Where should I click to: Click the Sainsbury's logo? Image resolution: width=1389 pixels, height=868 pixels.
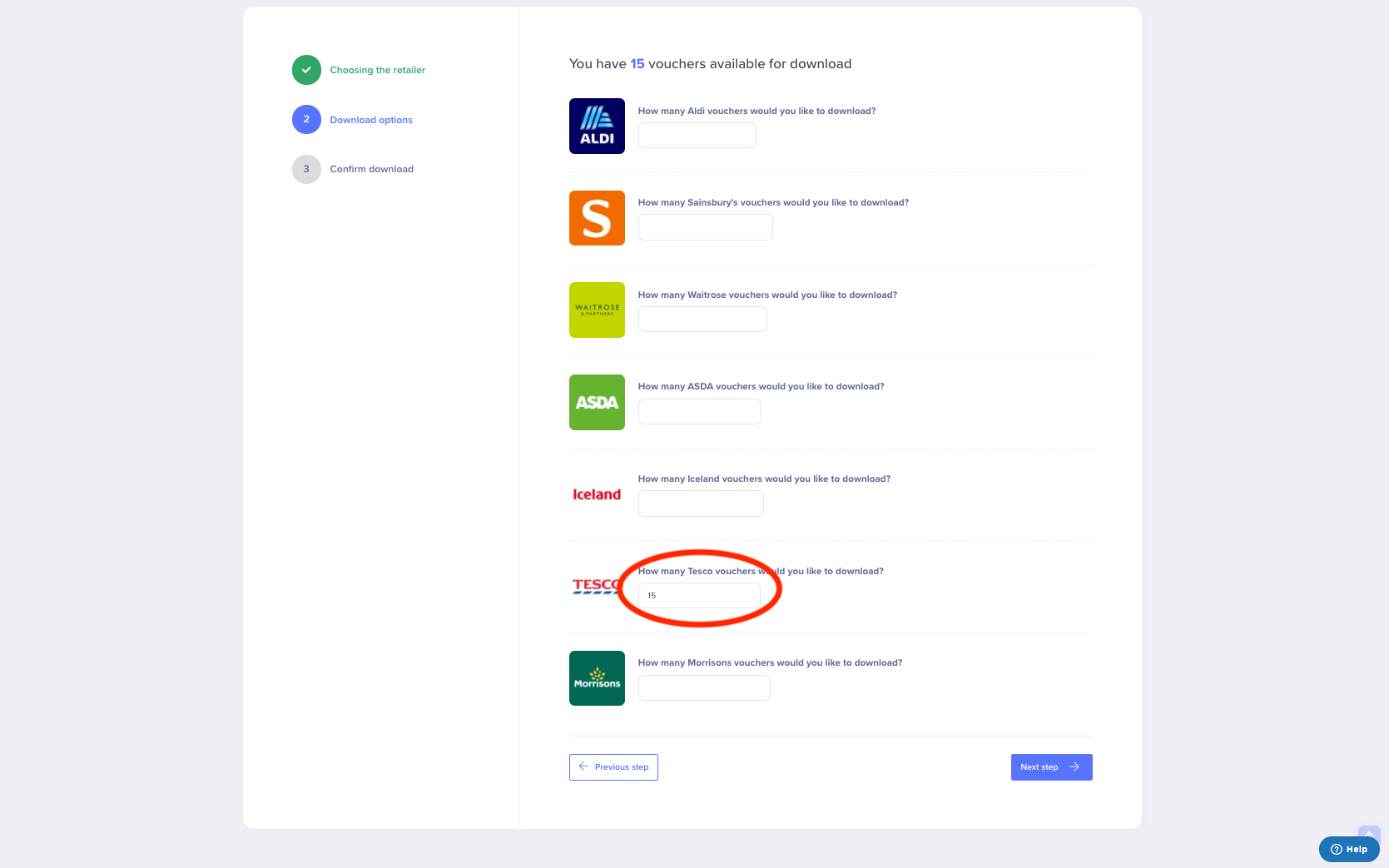(x=597, y=218)
